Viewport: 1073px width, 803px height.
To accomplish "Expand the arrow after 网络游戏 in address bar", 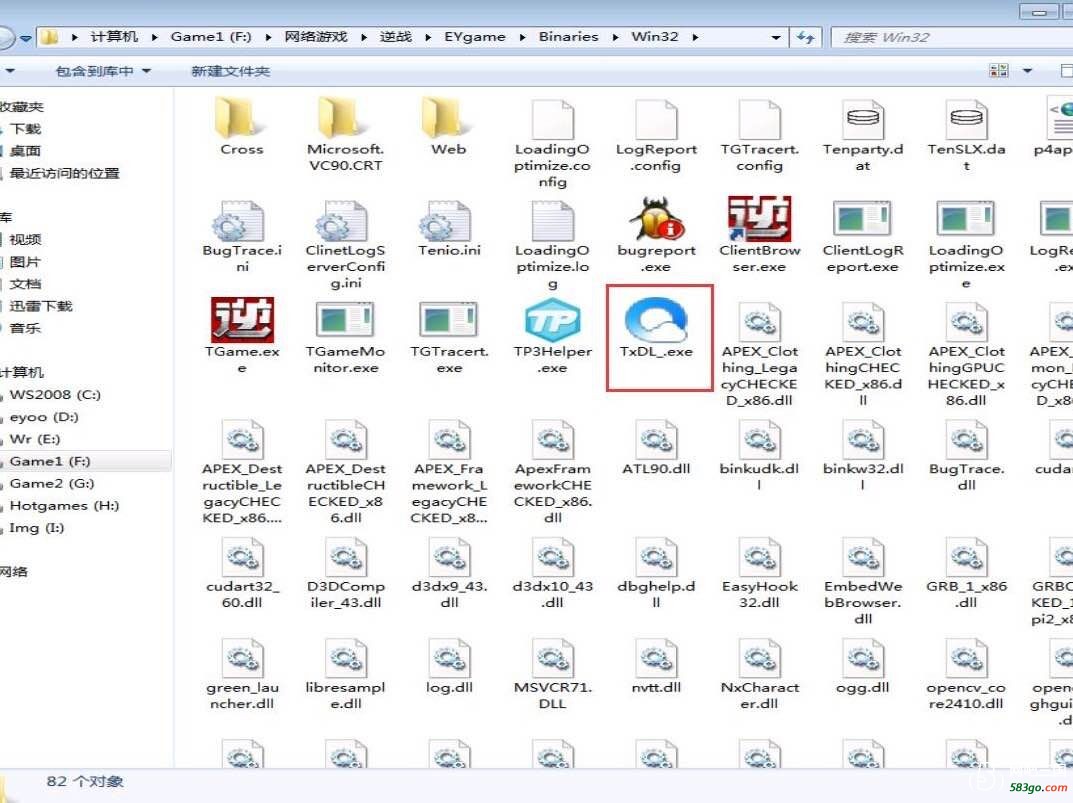I will click(x=363, y=37).
